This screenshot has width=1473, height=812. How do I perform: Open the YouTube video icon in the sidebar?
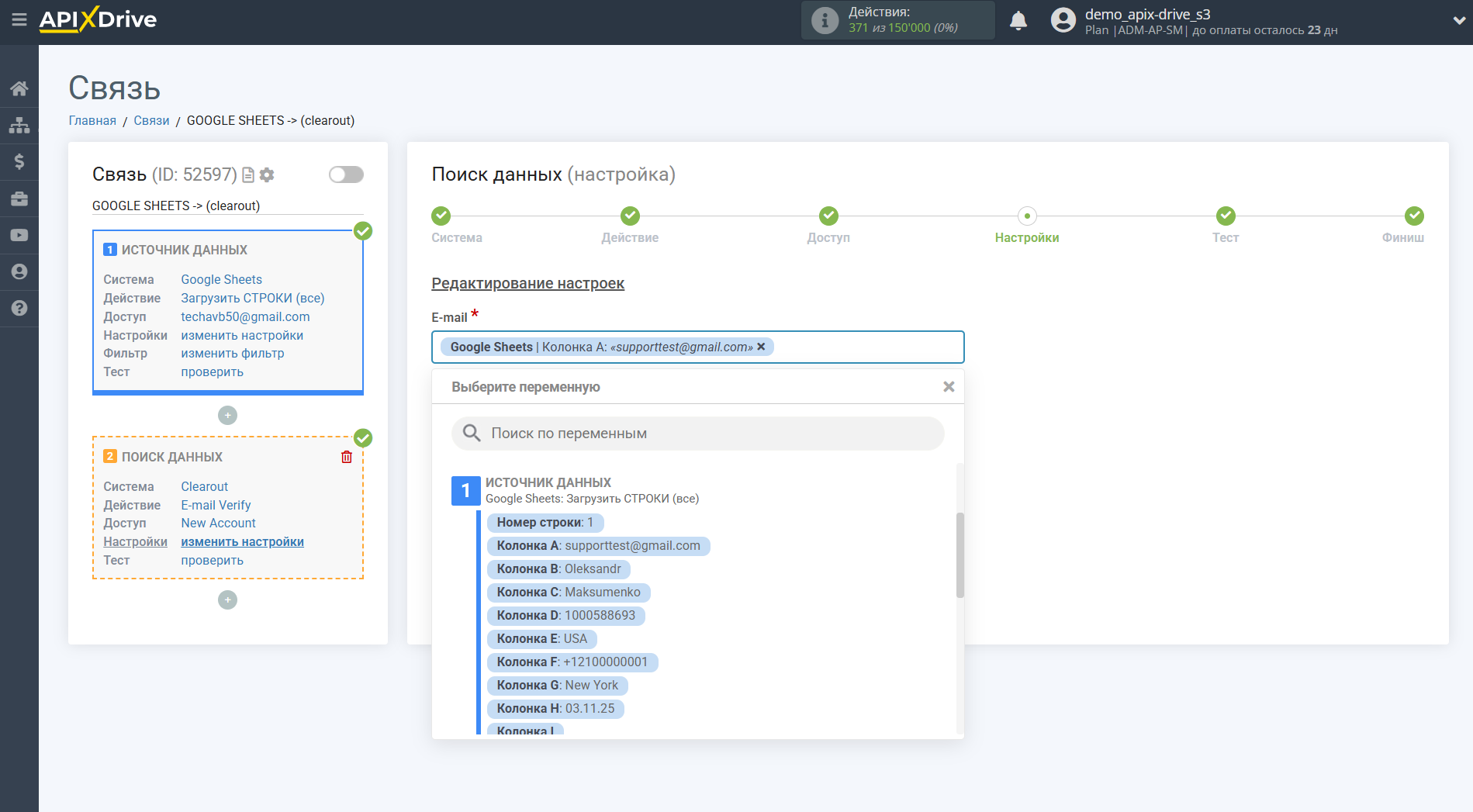19,235
